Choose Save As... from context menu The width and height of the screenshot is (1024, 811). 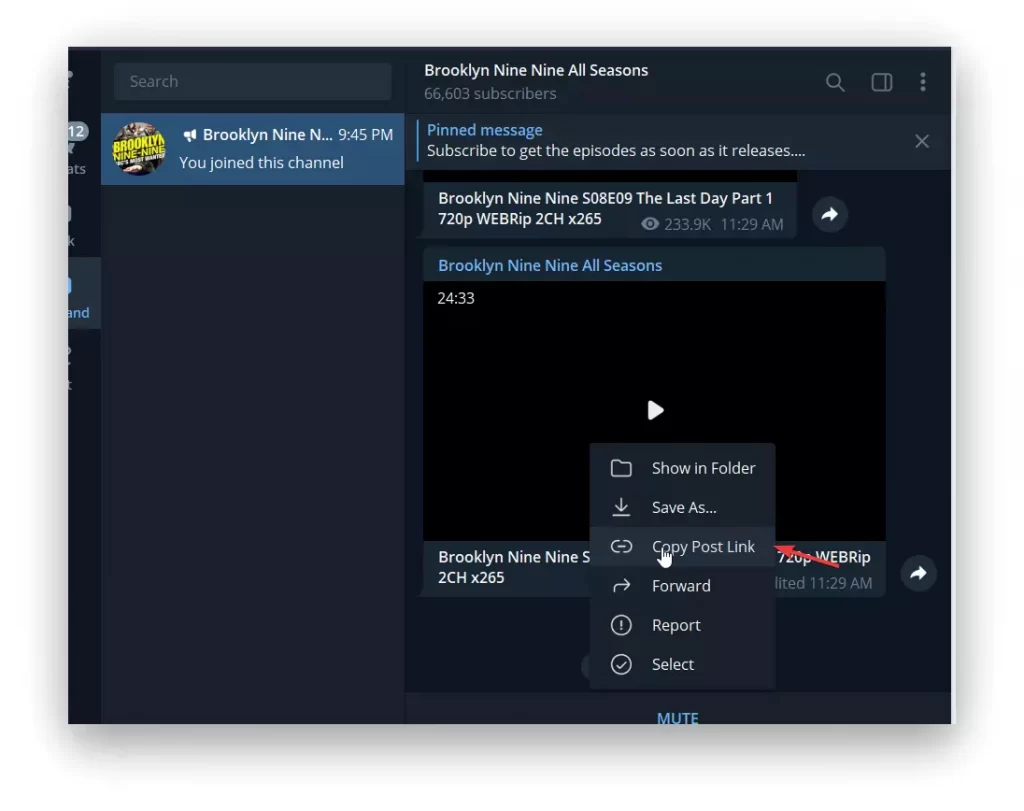(x=682, y=507)
